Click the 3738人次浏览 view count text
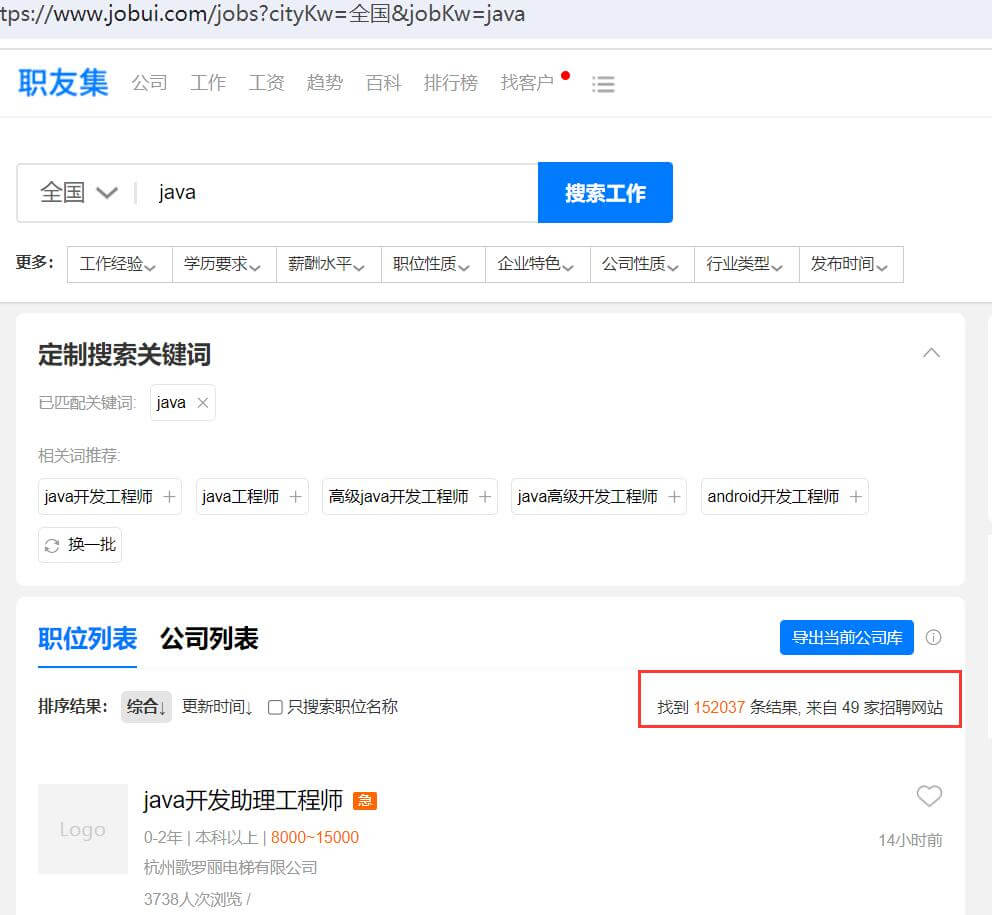Viewport: 992px width, 915px height. tap(193, 899)
